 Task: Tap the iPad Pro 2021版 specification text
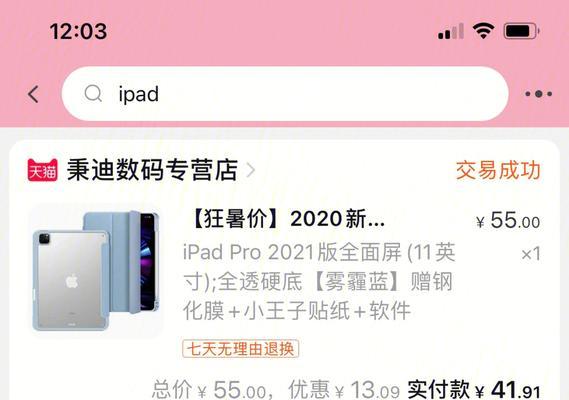click(x=319, y=281)
